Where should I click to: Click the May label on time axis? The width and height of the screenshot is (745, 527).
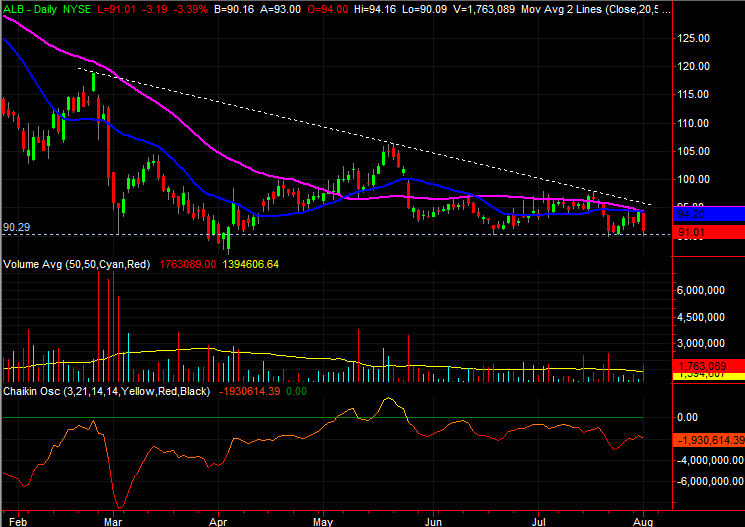tap(322, 520)
